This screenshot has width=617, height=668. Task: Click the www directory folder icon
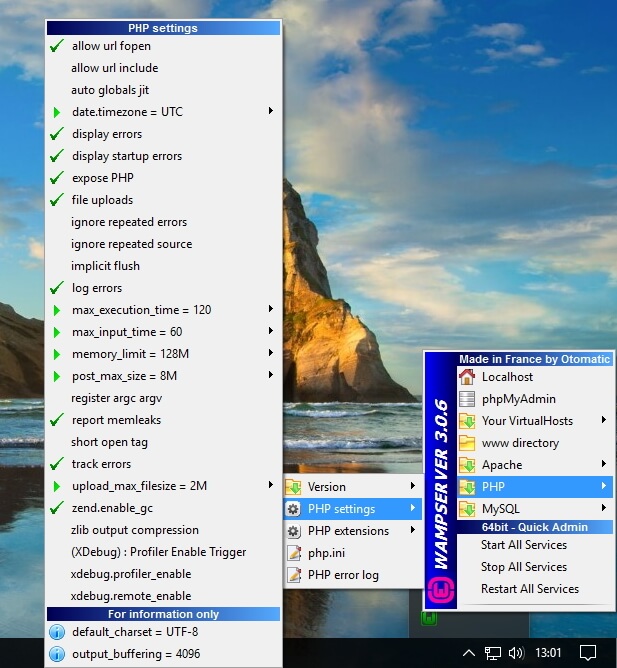click(x=466, y=443)
